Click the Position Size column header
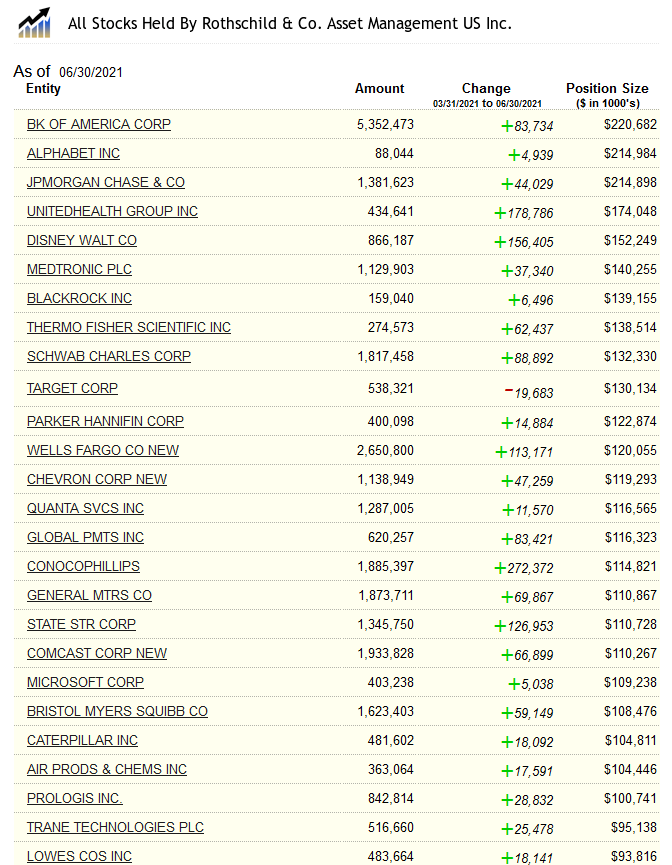Viewport: 672px width, 865px height. (607, 89)
